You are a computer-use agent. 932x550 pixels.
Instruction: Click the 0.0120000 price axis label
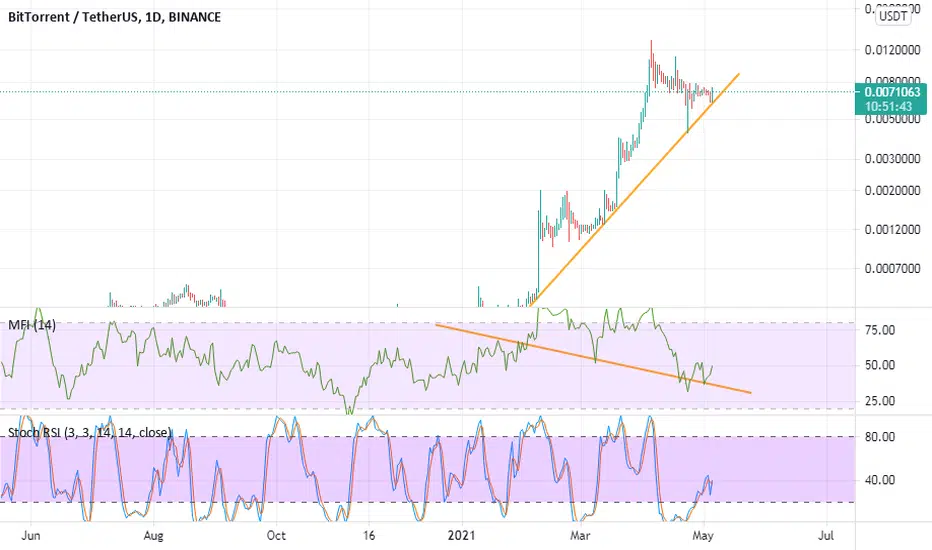tap(892, 50)
